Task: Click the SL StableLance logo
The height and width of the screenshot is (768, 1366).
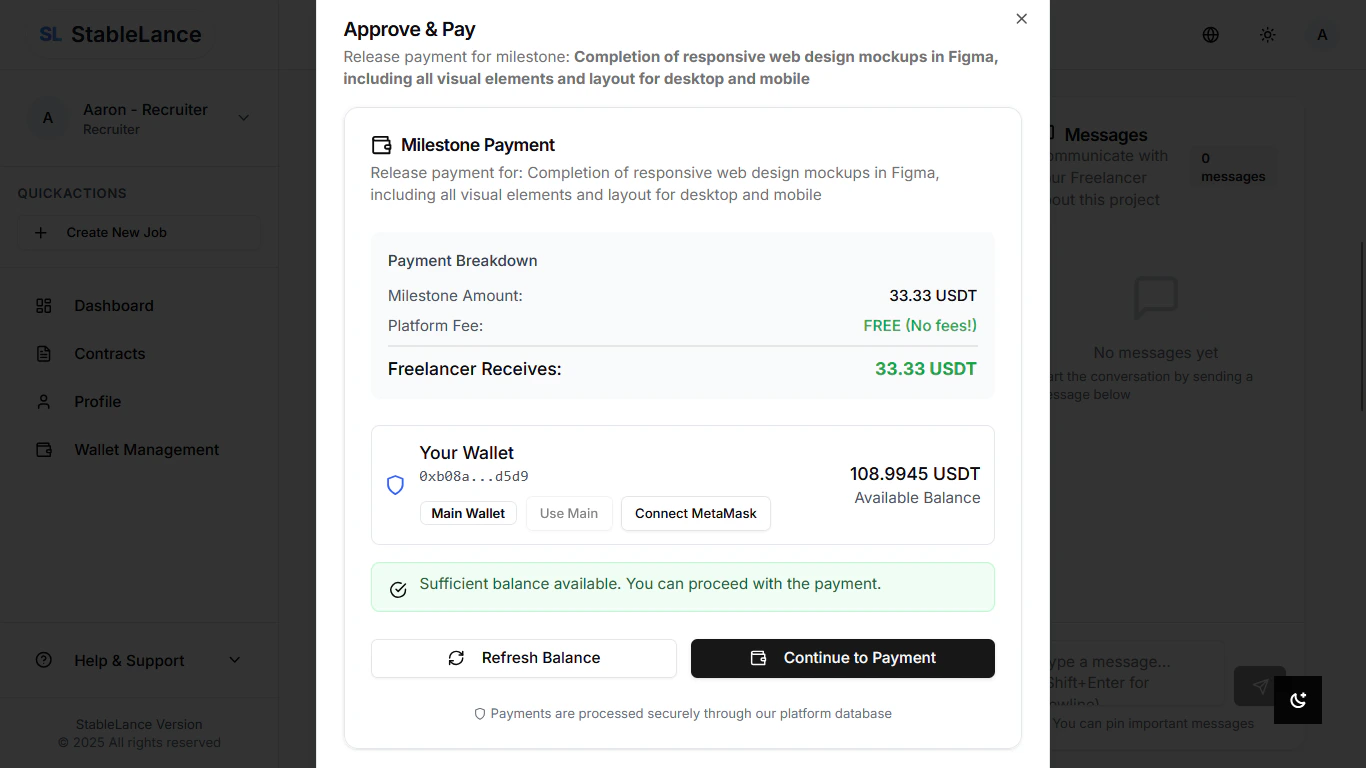Action: (x=119, y=34)
